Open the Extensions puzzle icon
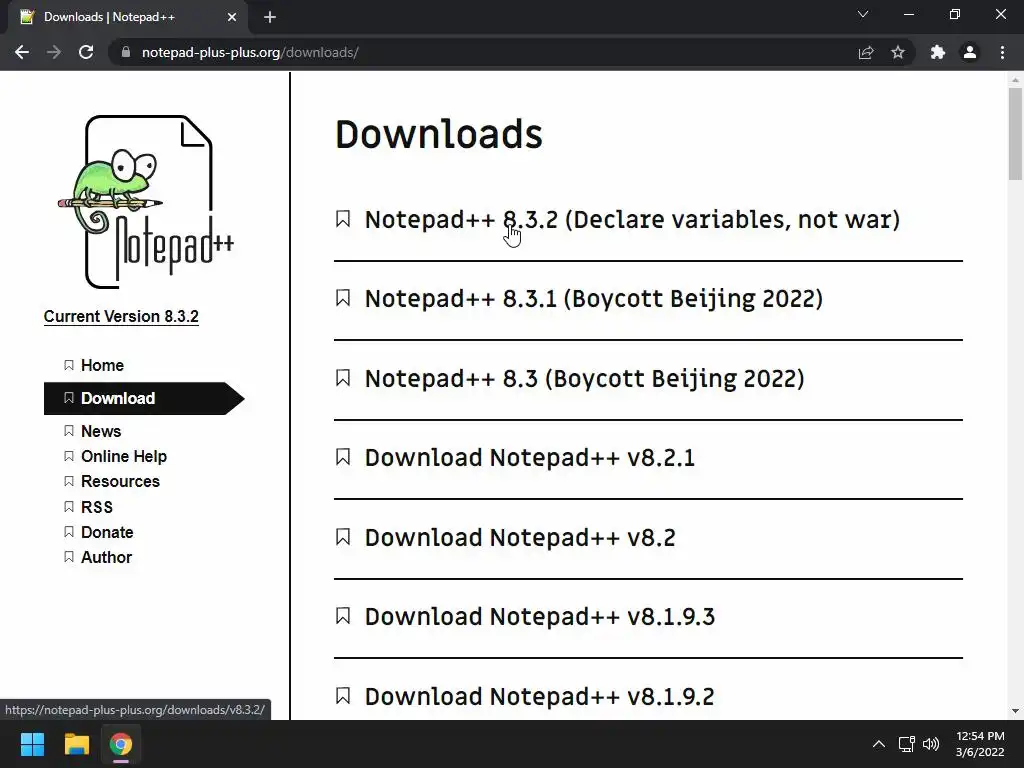Viewport: 1024px width, 768px height. (x=938, y=52)
